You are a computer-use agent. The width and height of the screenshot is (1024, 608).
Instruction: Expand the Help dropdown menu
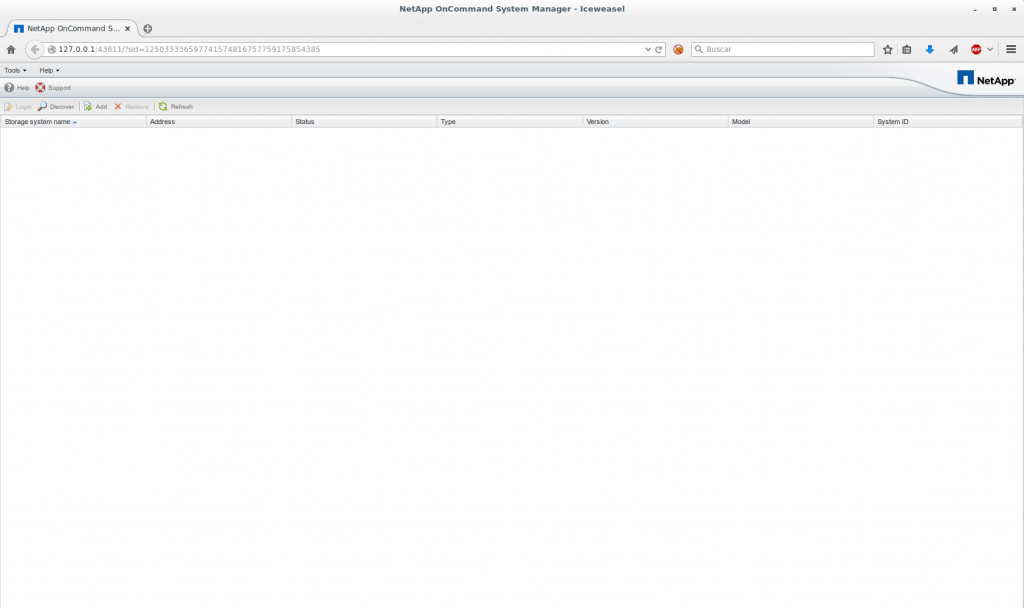(x=49, y=70)
